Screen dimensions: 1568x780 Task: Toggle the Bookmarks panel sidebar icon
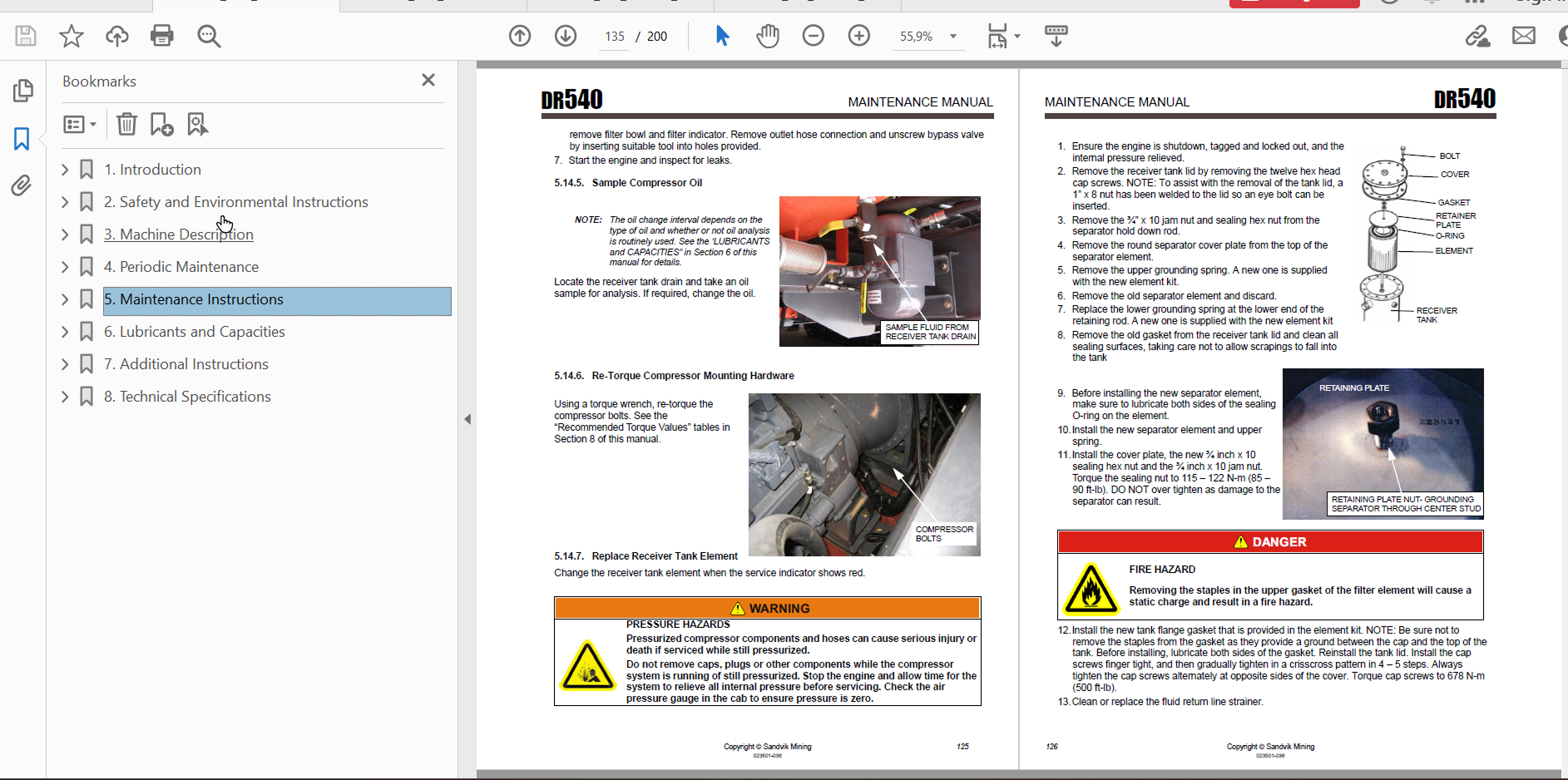click(x=22, y=138)
